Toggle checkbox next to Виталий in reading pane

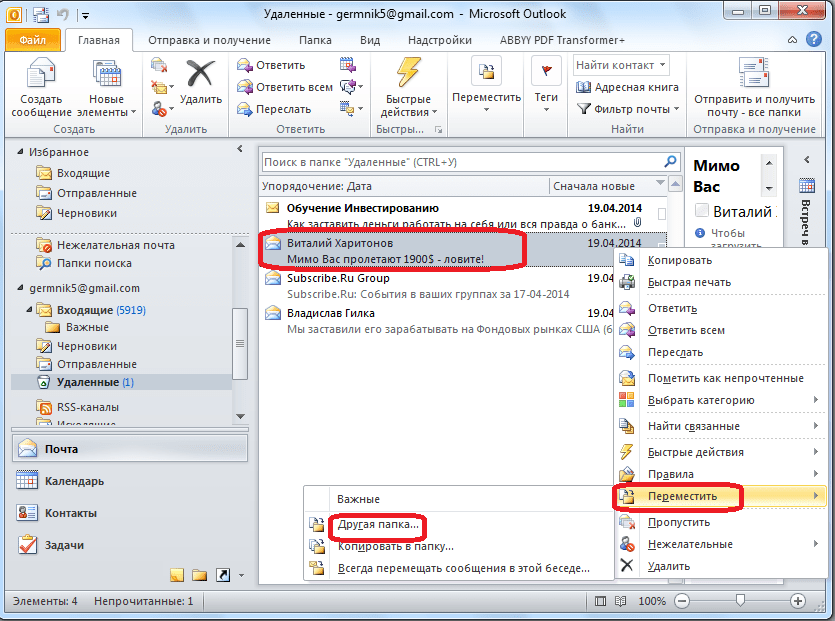pos(702,211)
